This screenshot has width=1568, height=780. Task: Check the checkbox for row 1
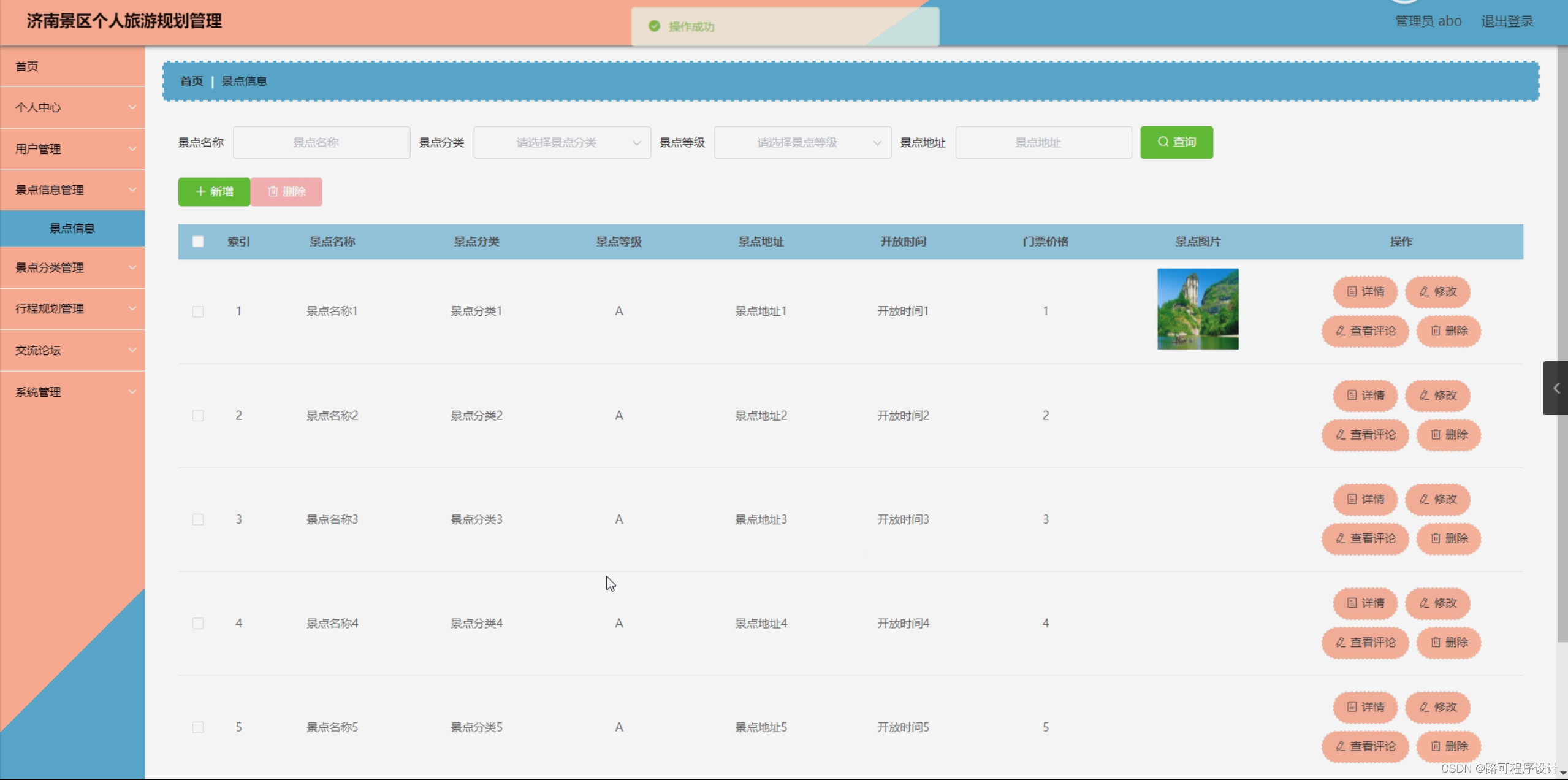[198, 312]
